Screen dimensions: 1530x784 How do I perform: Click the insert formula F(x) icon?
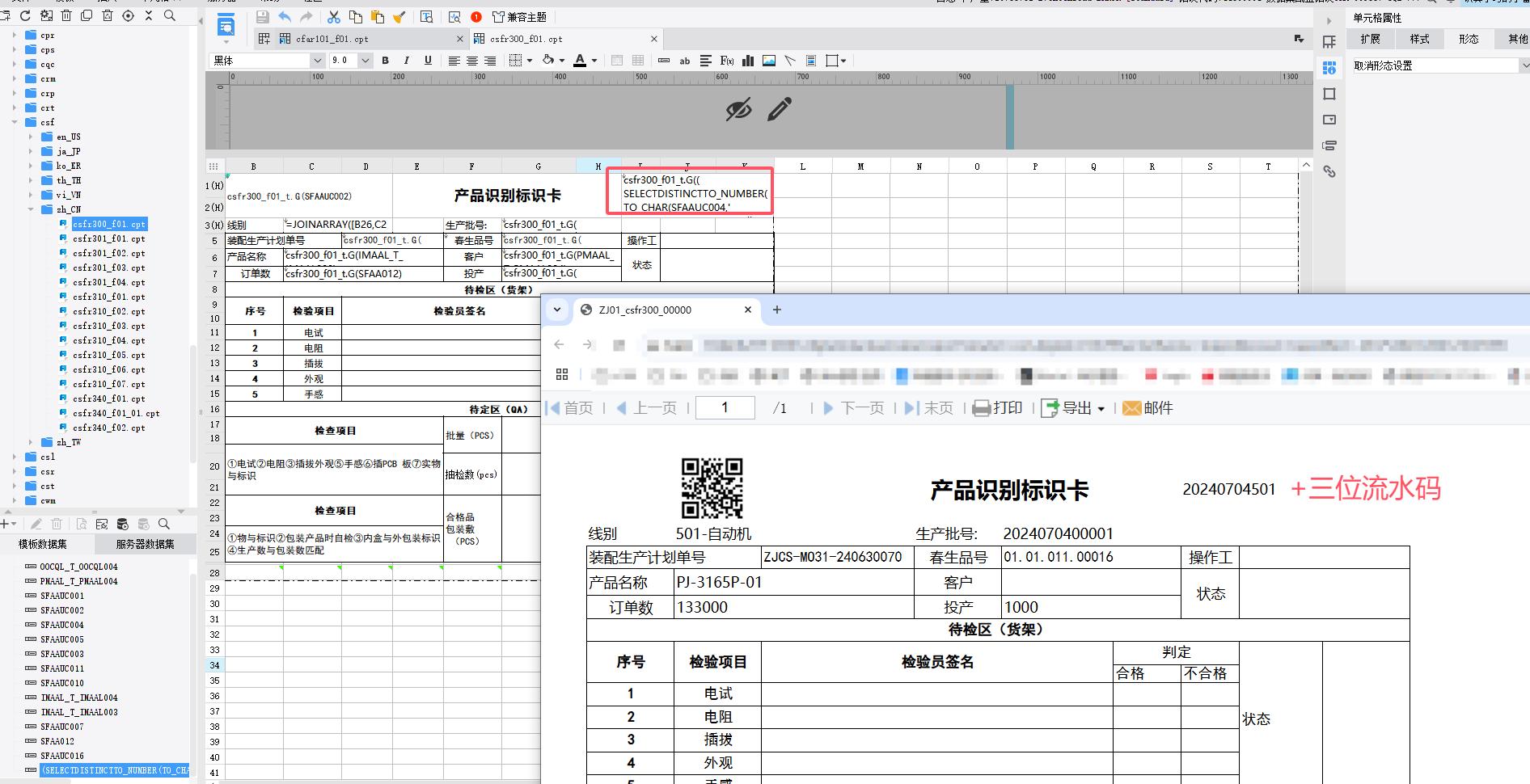pyautogui.click(x=727, y=61)
